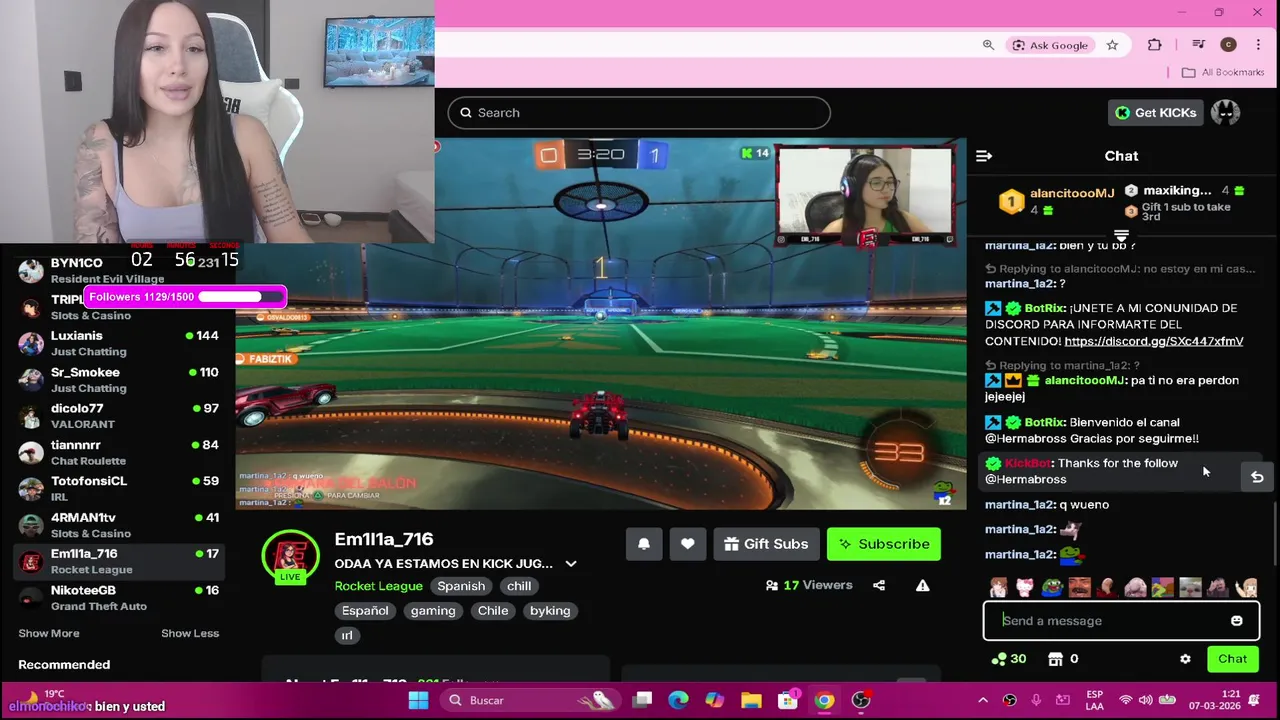Select the chill tag
The height and width of the screenshot is (720, 1280).
pos(519,586)
